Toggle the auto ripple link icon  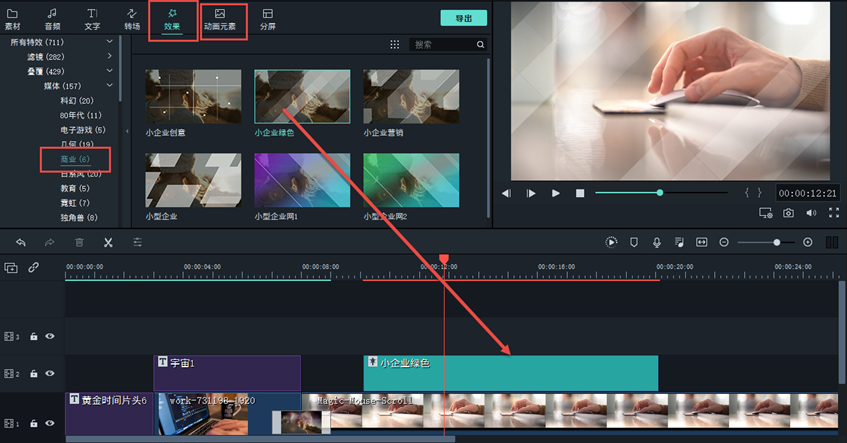point(33,267)
